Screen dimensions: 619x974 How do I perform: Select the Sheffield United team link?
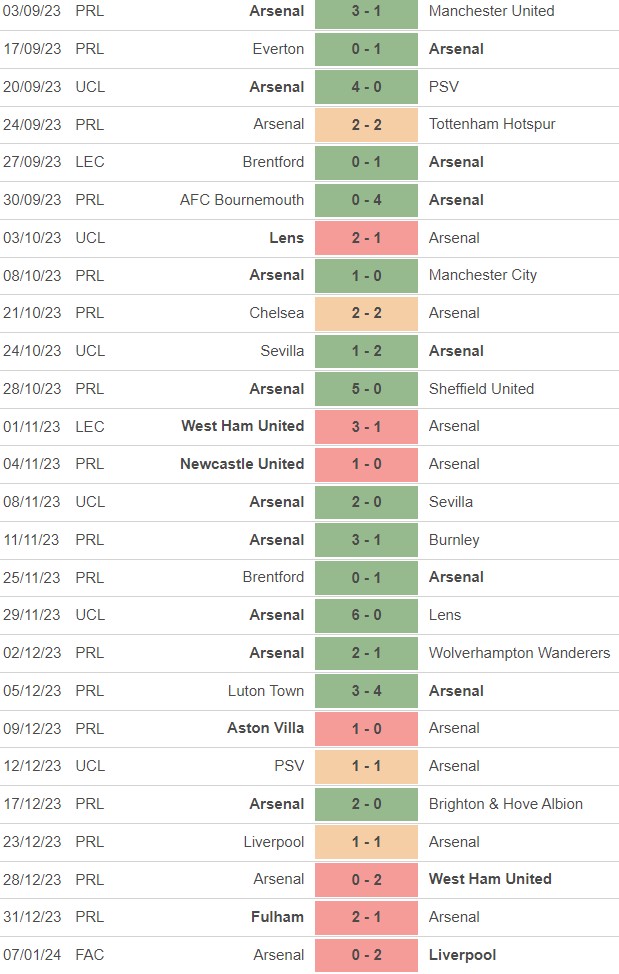tap(481, 389)
